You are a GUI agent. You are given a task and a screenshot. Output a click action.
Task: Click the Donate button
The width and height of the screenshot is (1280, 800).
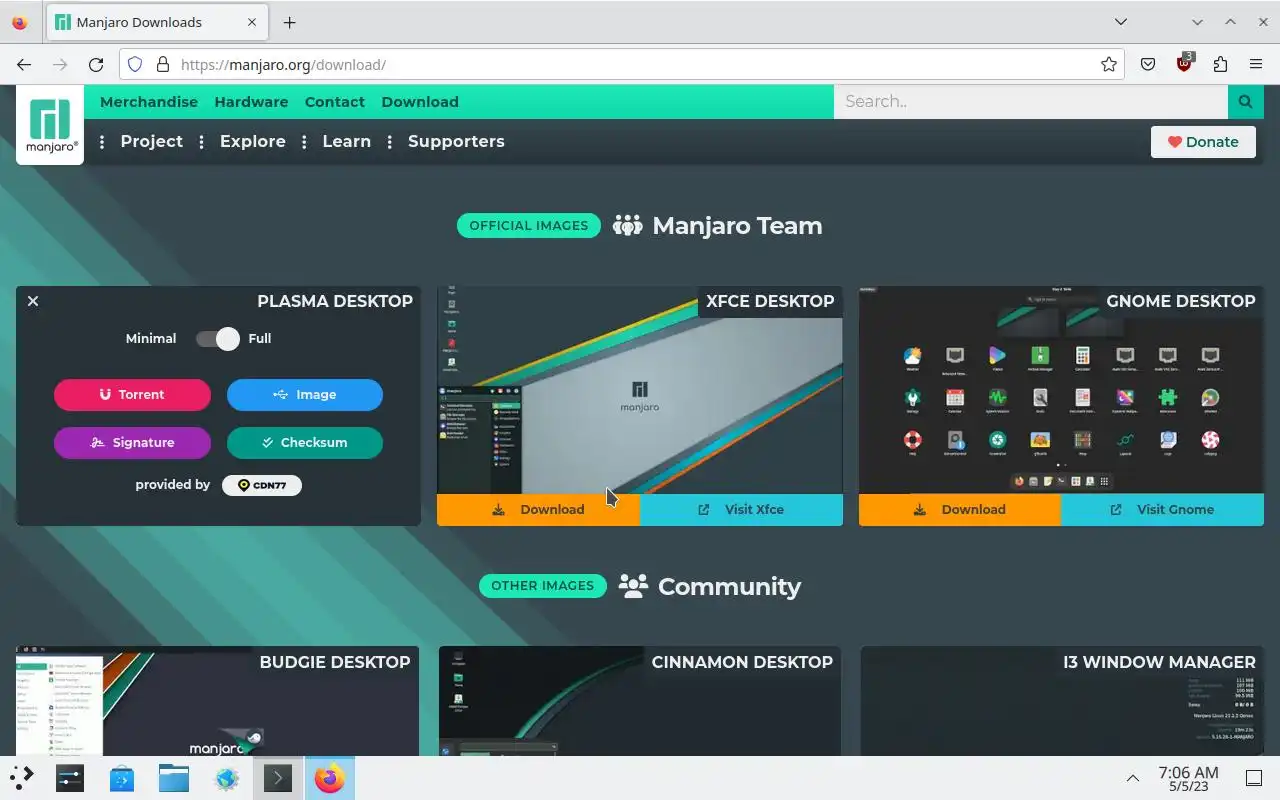click(x=1203, y=142)
